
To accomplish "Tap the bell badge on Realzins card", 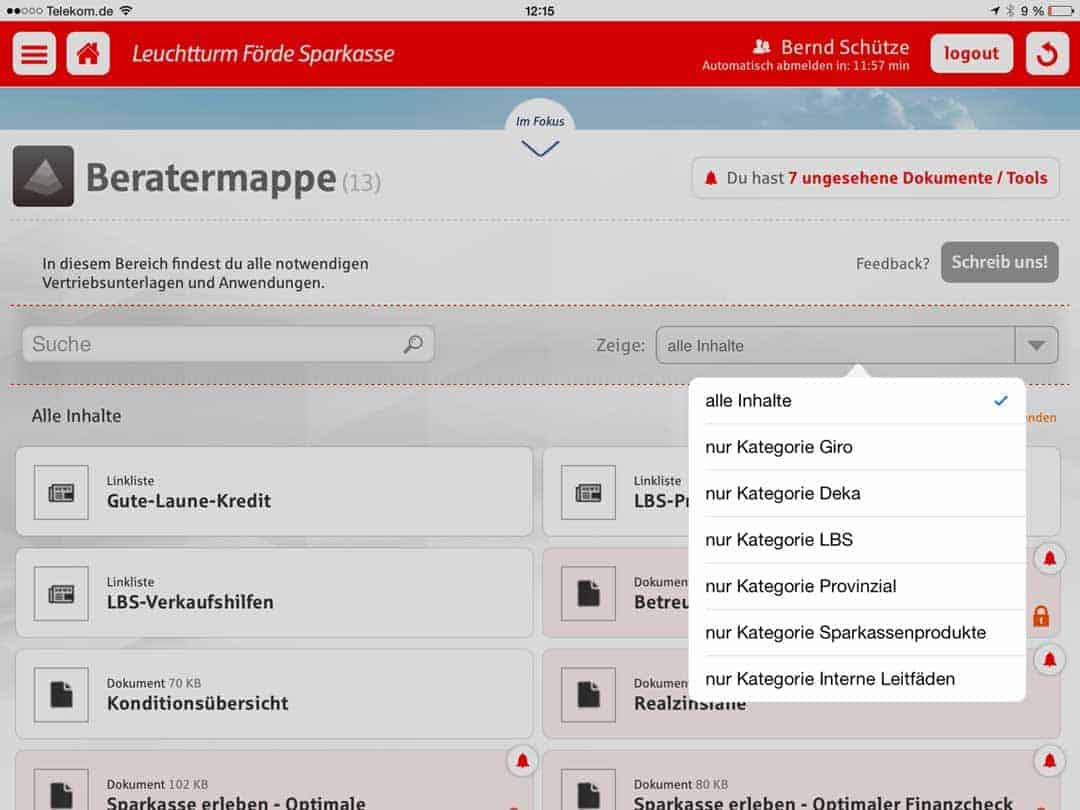I will pyautogui.click(x=1049, y=661).
